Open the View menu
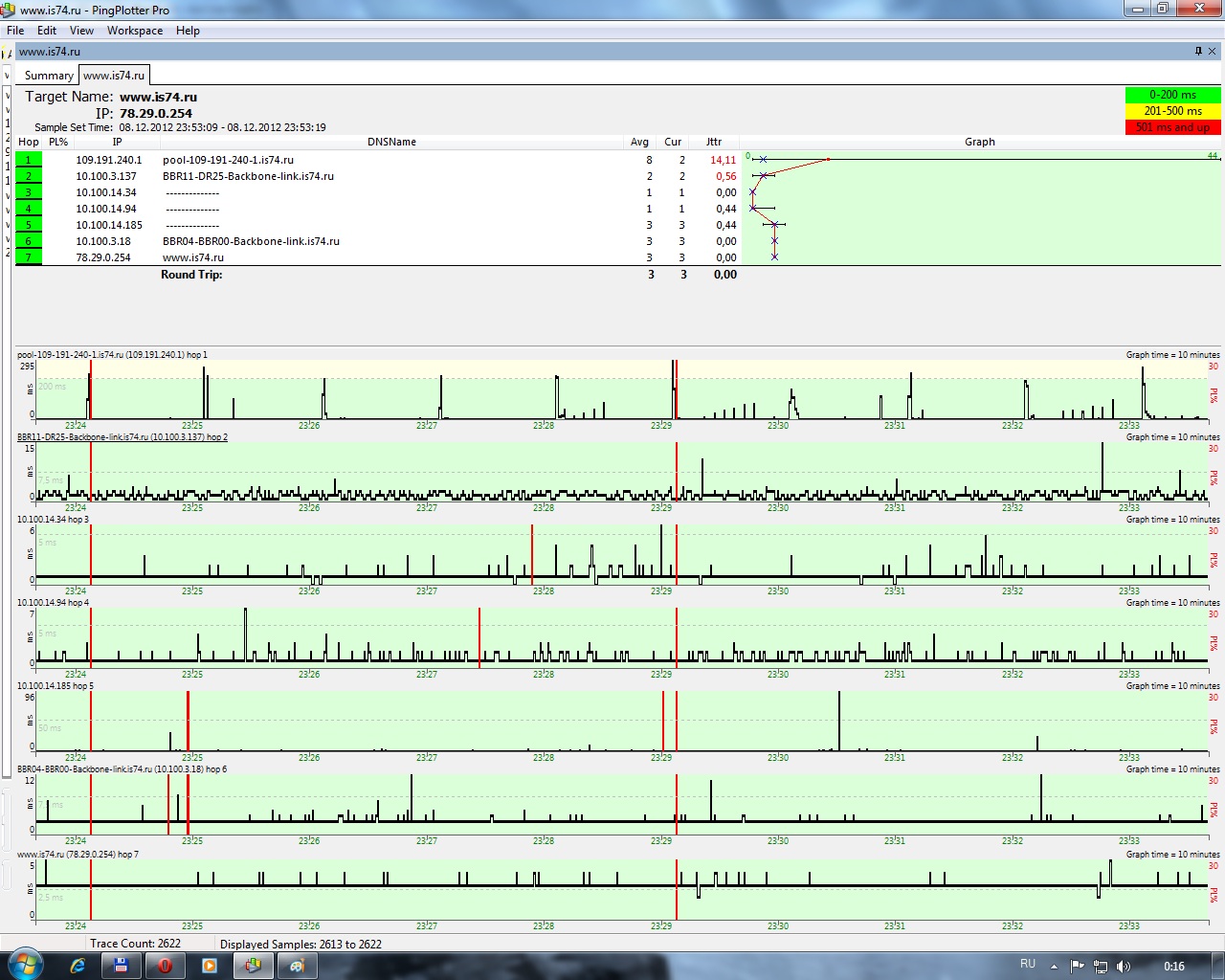This screenshot has height=980, width=1225. point(81,31)
